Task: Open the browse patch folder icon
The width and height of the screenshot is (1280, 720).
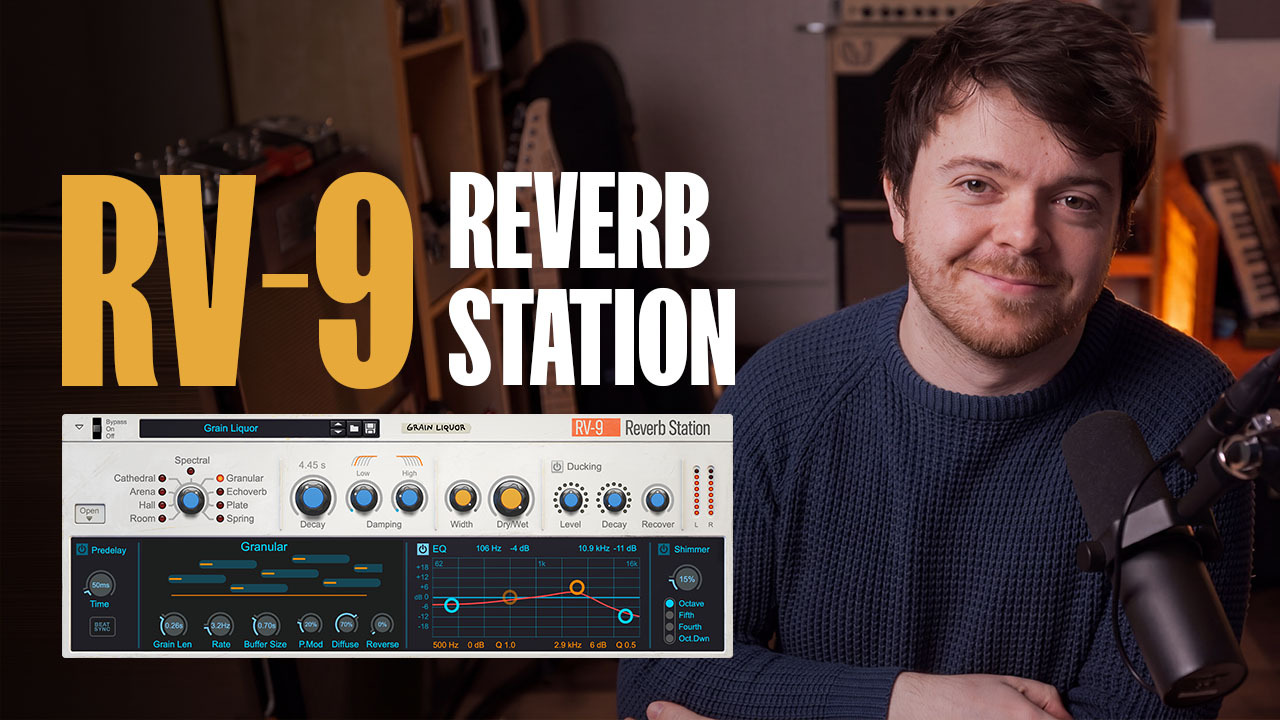Action: point(354,428)
